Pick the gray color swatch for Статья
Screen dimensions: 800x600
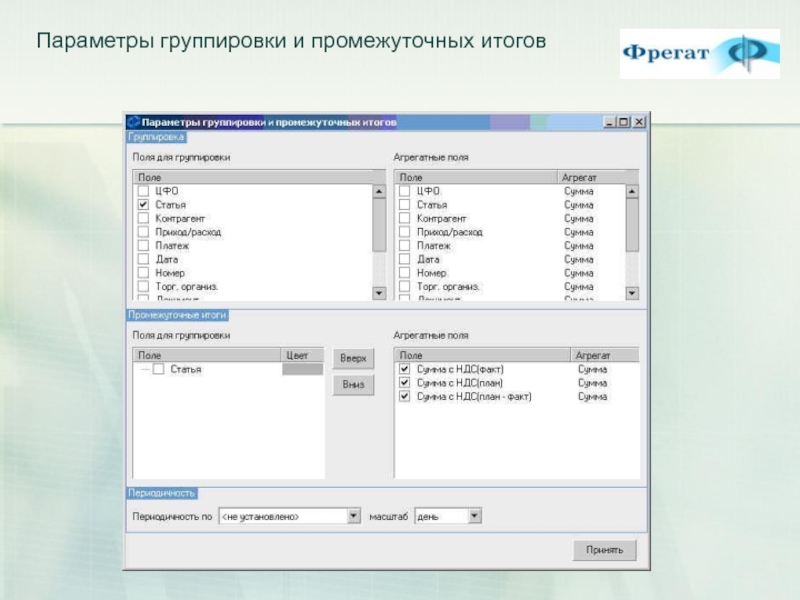coord(303,369)
